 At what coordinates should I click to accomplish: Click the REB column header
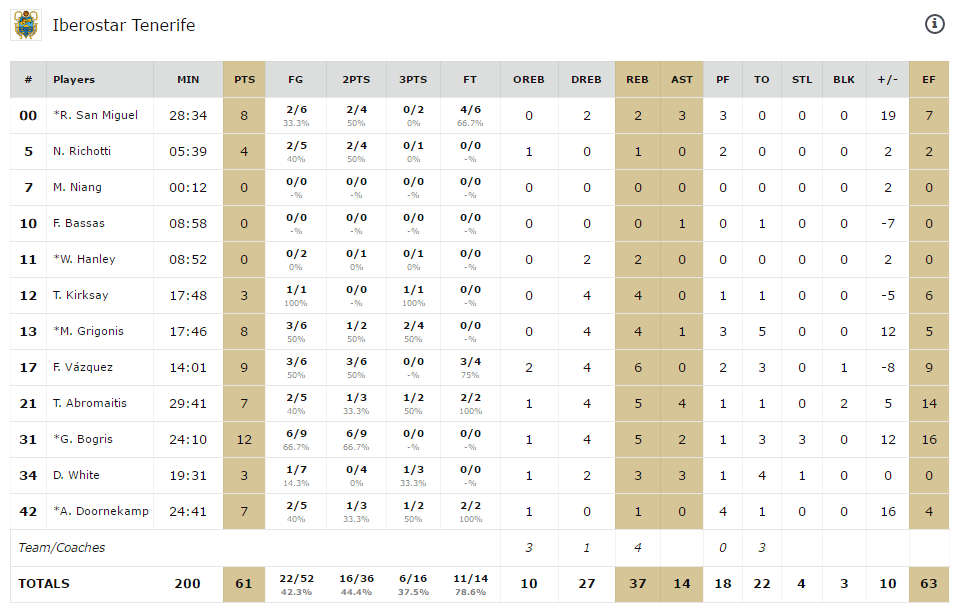(x=637, y=79)
